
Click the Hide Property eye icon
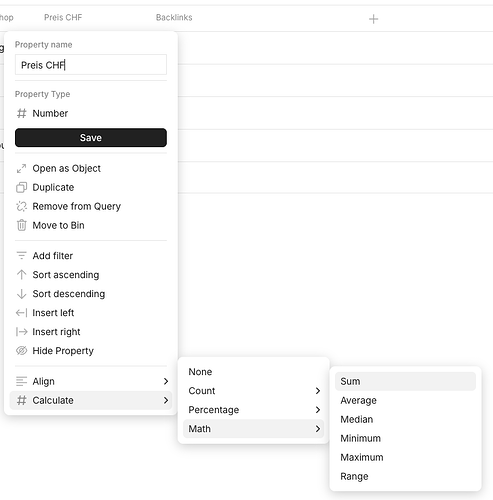point(21,351)
